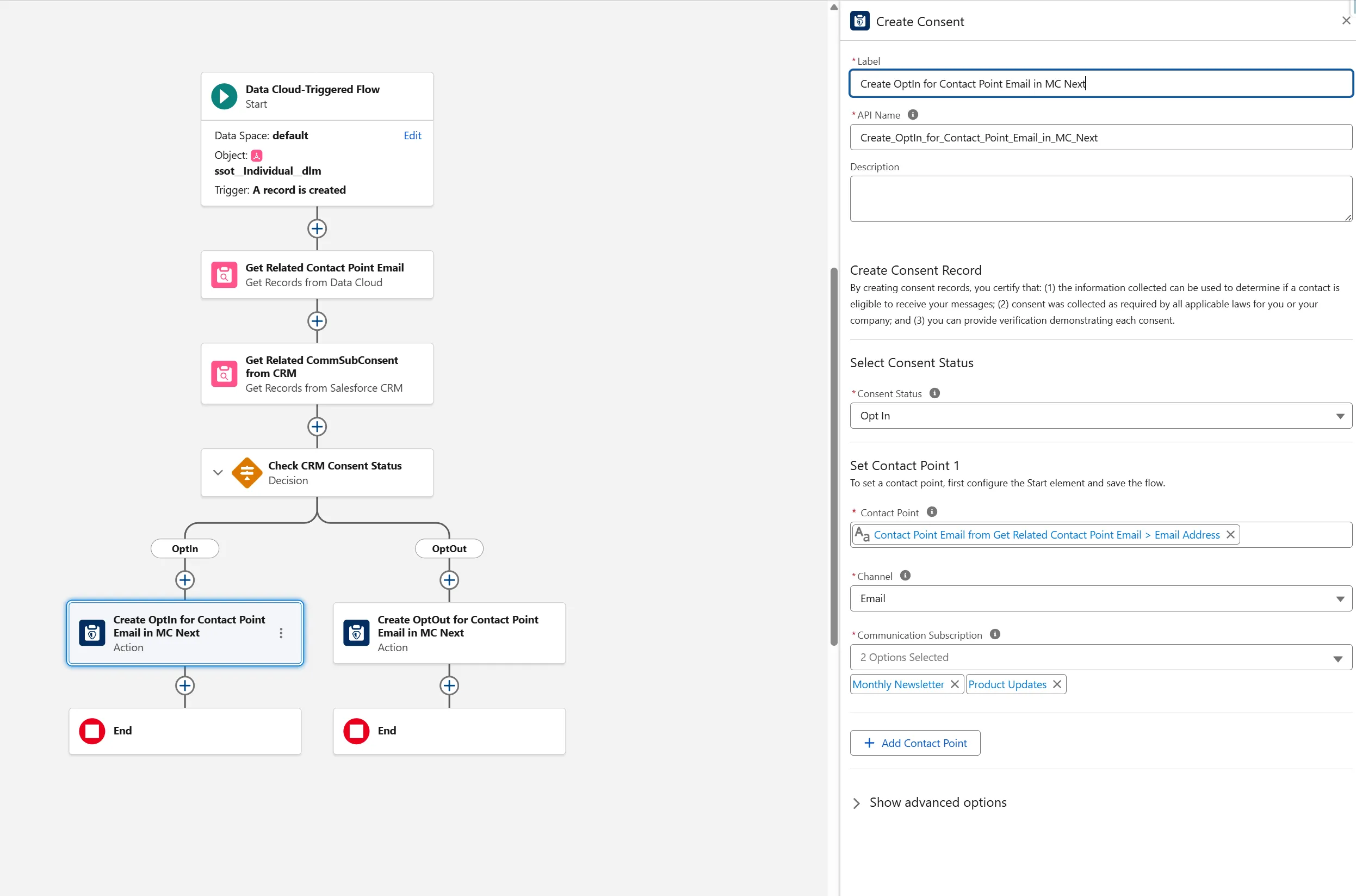The image size is (1356, 896).
Task: Select the OptIn branch label
Action: coord(185,549)
